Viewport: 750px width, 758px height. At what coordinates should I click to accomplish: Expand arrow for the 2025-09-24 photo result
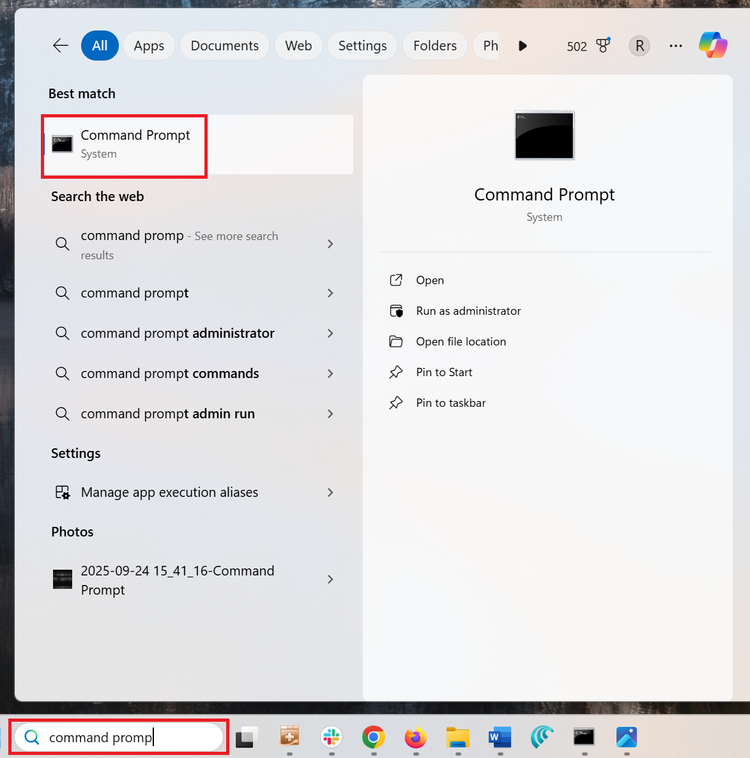[x=330, y=579]
